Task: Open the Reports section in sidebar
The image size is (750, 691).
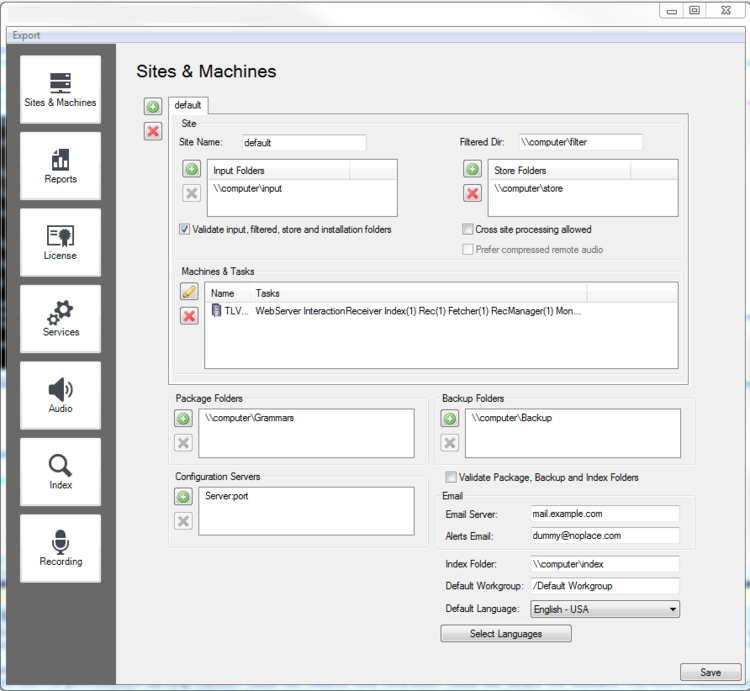Action: (61, 166)
